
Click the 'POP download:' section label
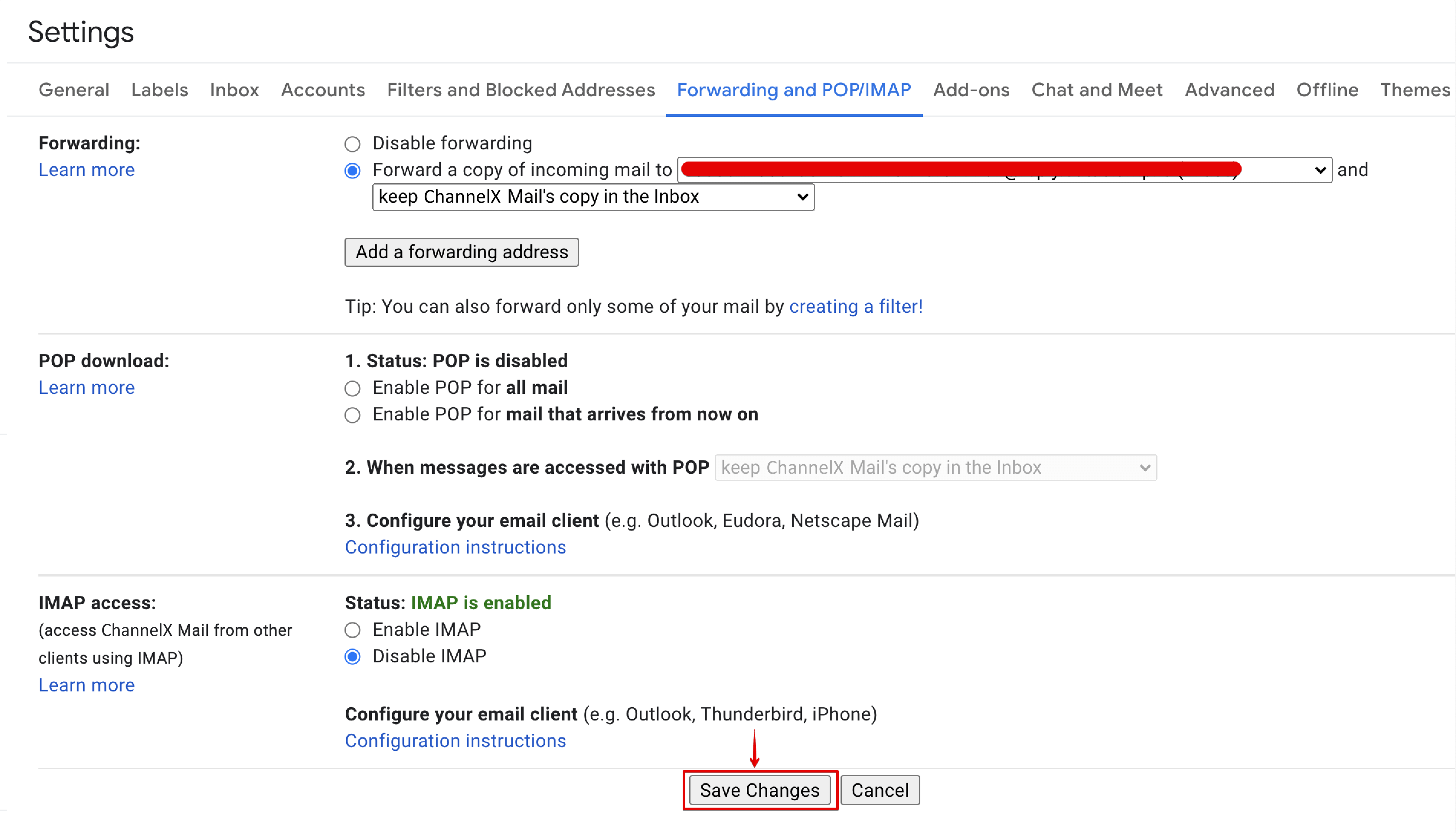[x=103, y=361]
